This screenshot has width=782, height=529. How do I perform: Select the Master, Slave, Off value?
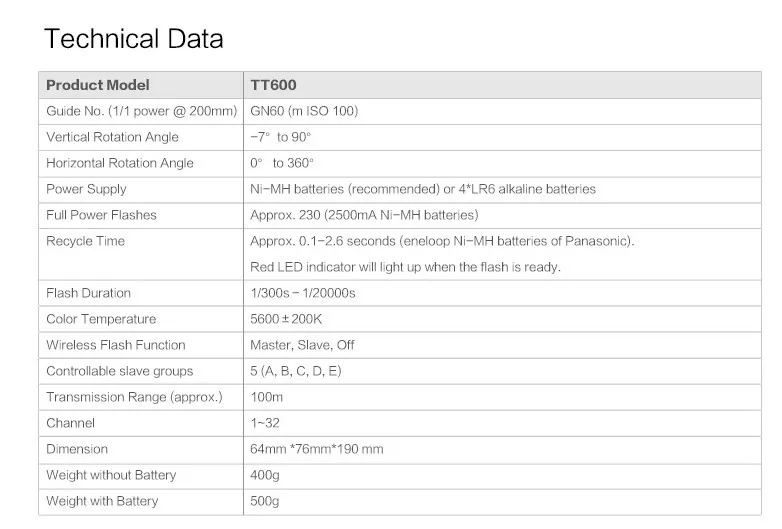tap(302, 345)
